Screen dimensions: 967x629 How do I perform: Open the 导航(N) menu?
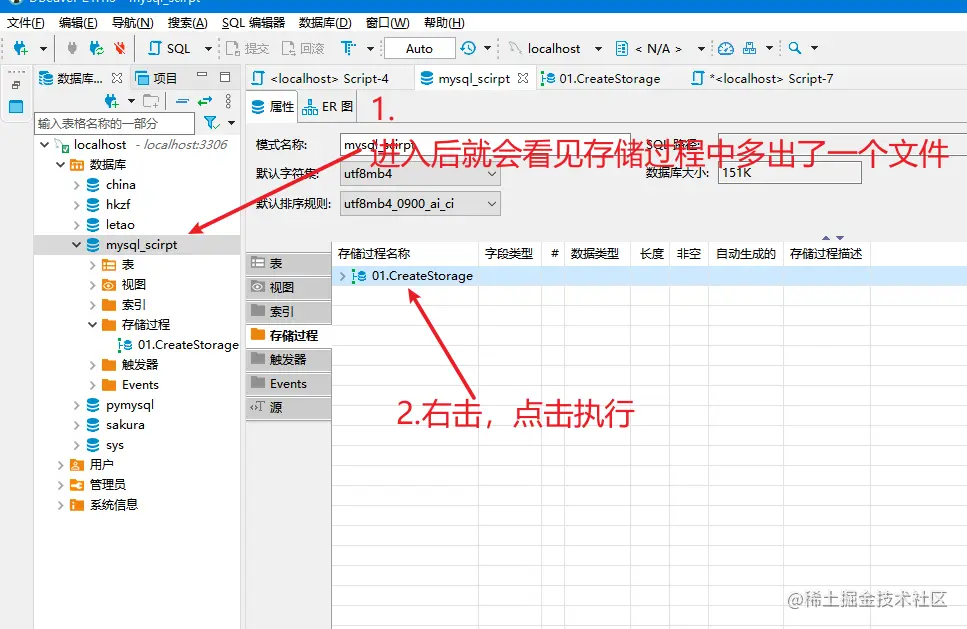tap(132, 23)
